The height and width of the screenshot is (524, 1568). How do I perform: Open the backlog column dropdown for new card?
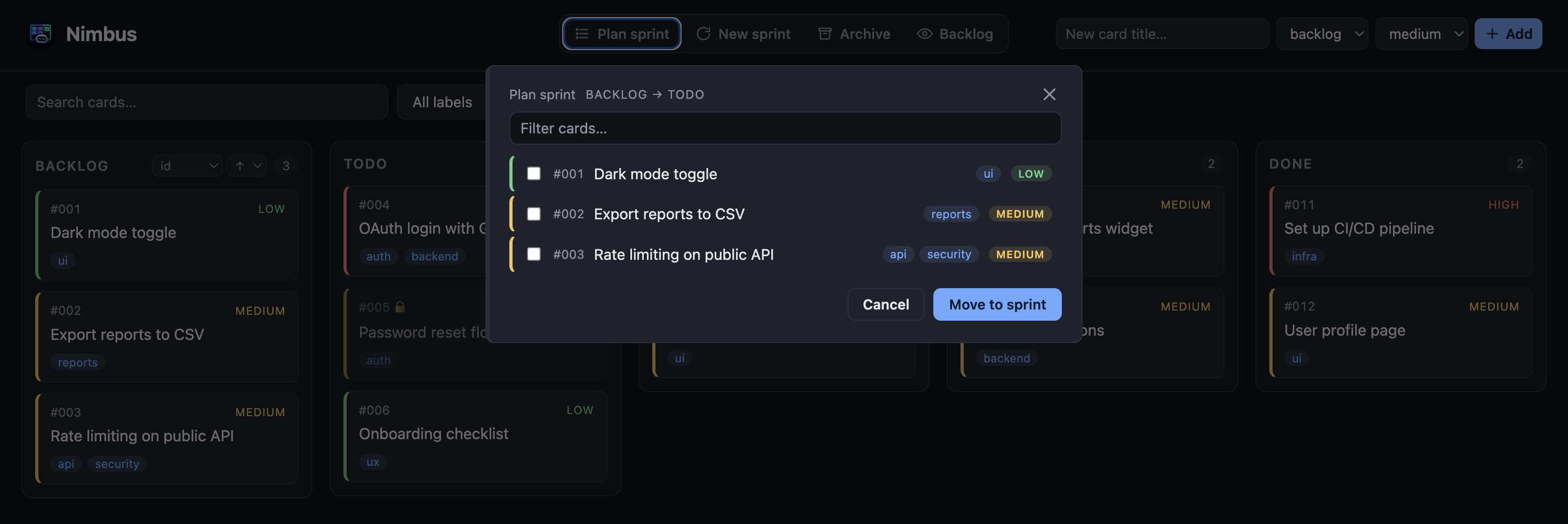(x=1322, y=34)
